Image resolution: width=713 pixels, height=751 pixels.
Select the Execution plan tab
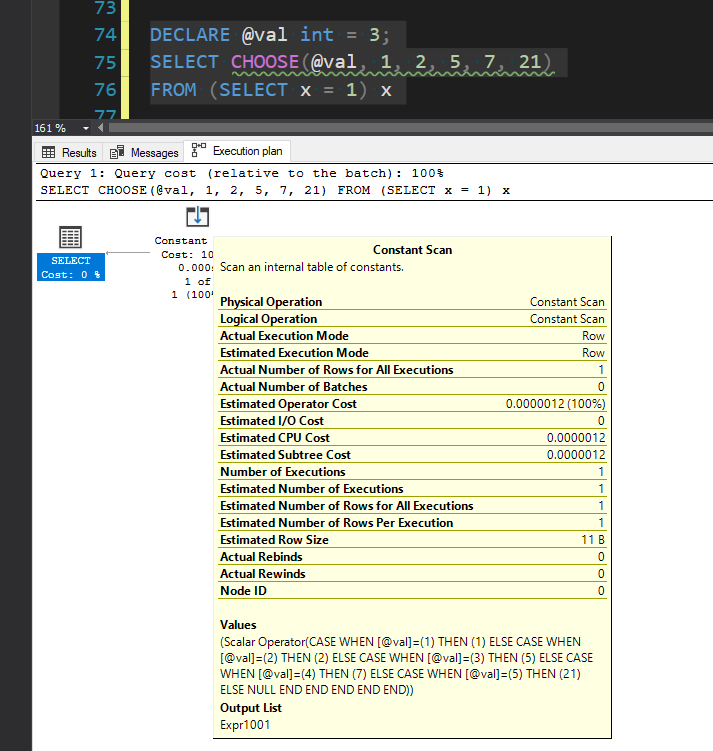tap(237, 151)
